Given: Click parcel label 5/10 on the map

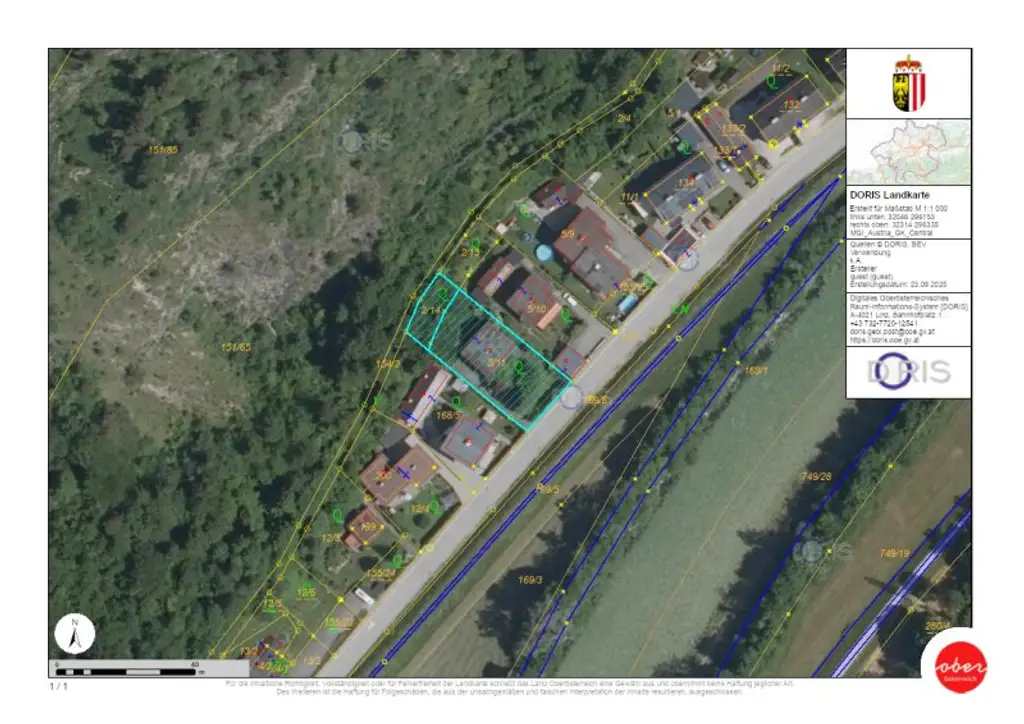Looking at the screenshot, I should click(x=537, y=310).
